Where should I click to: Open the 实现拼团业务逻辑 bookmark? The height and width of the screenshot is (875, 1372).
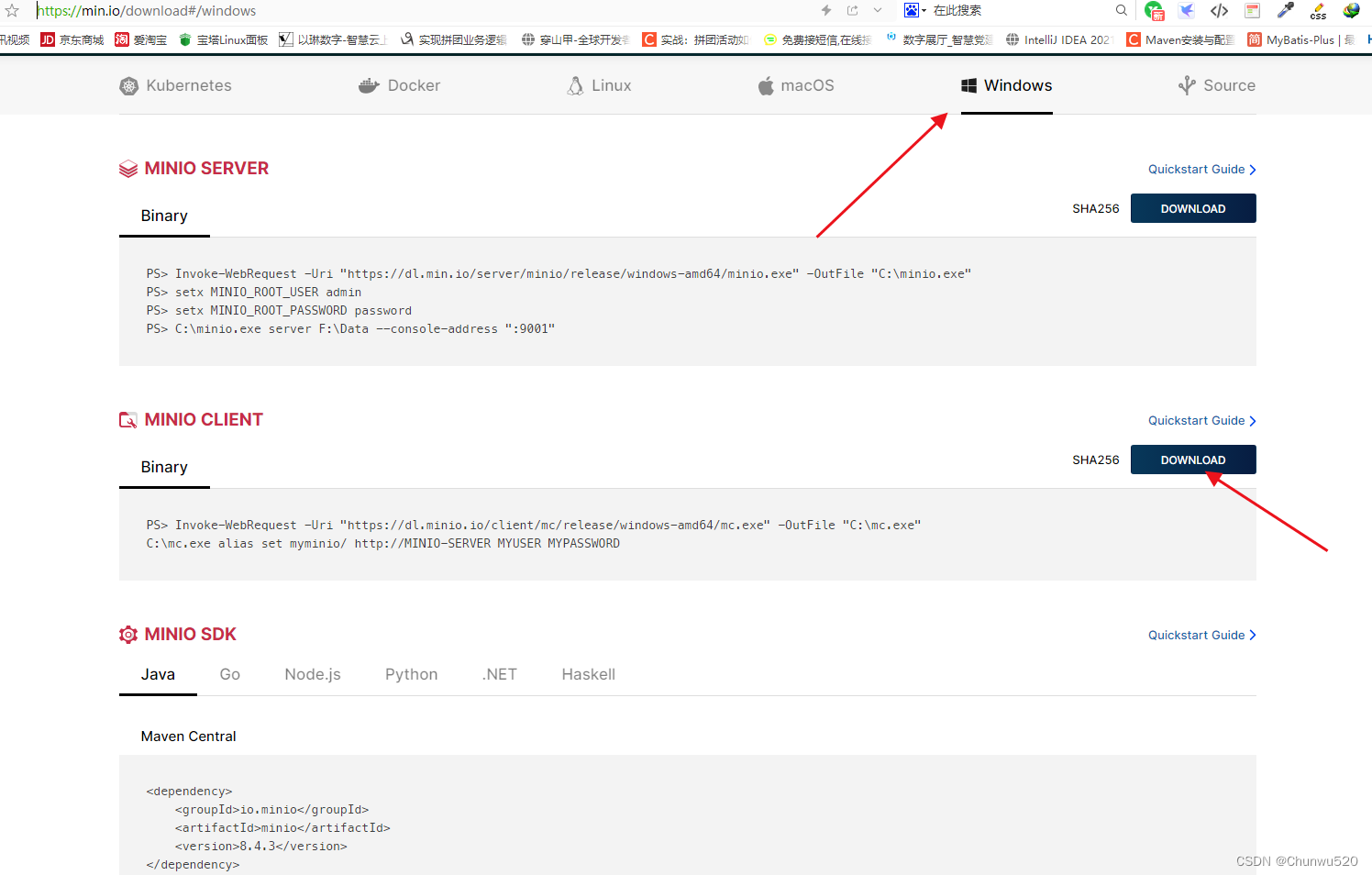[x=453, y=39]
